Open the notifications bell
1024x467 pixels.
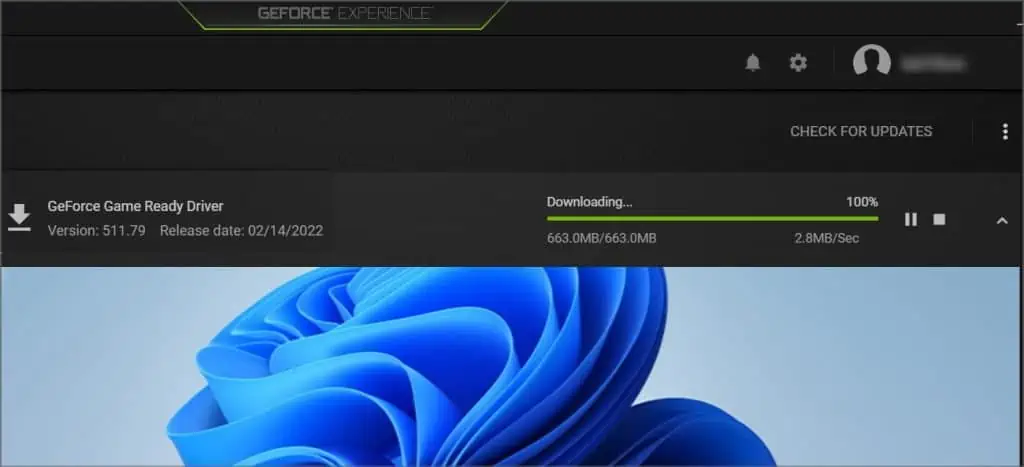(753, 63)
